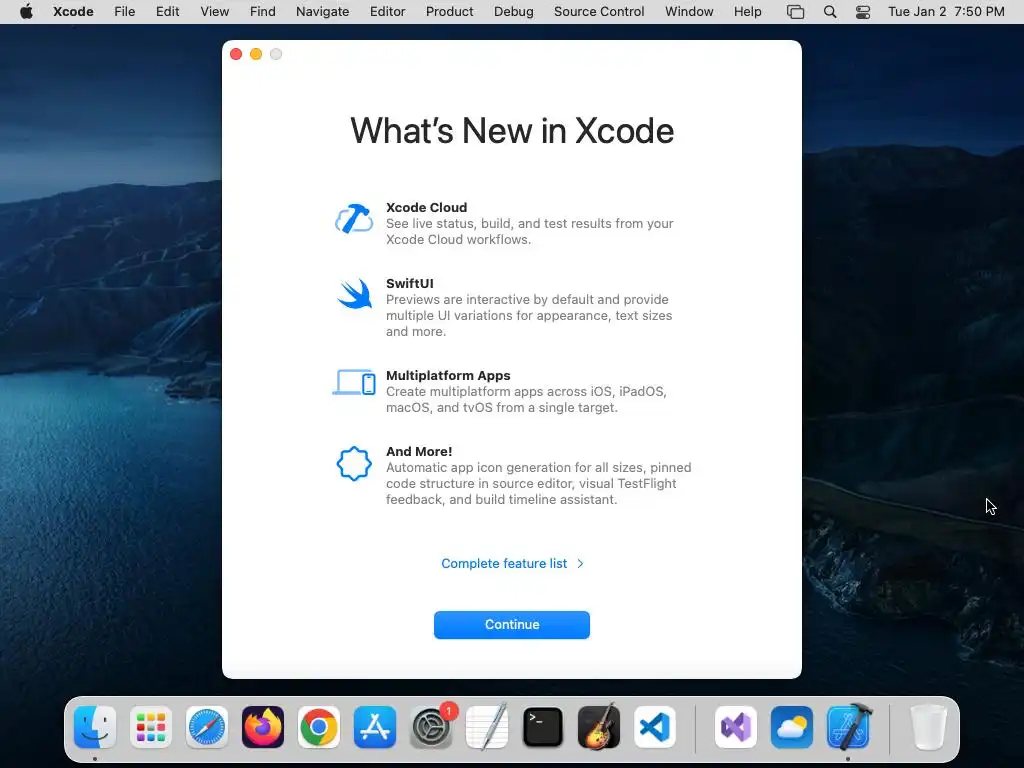The height and width of the screenshot is (768, 1024).
Task: Launch GarageBand from the Dock
Action: click(x=599, y=727)
